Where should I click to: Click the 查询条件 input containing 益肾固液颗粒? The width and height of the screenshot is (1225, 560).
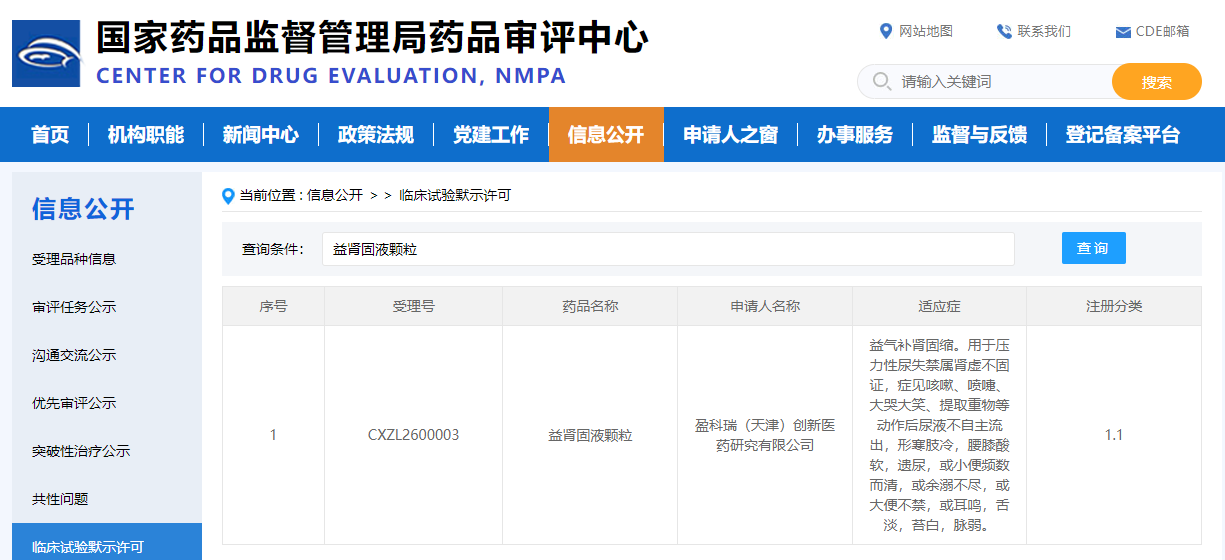(667, 249)
